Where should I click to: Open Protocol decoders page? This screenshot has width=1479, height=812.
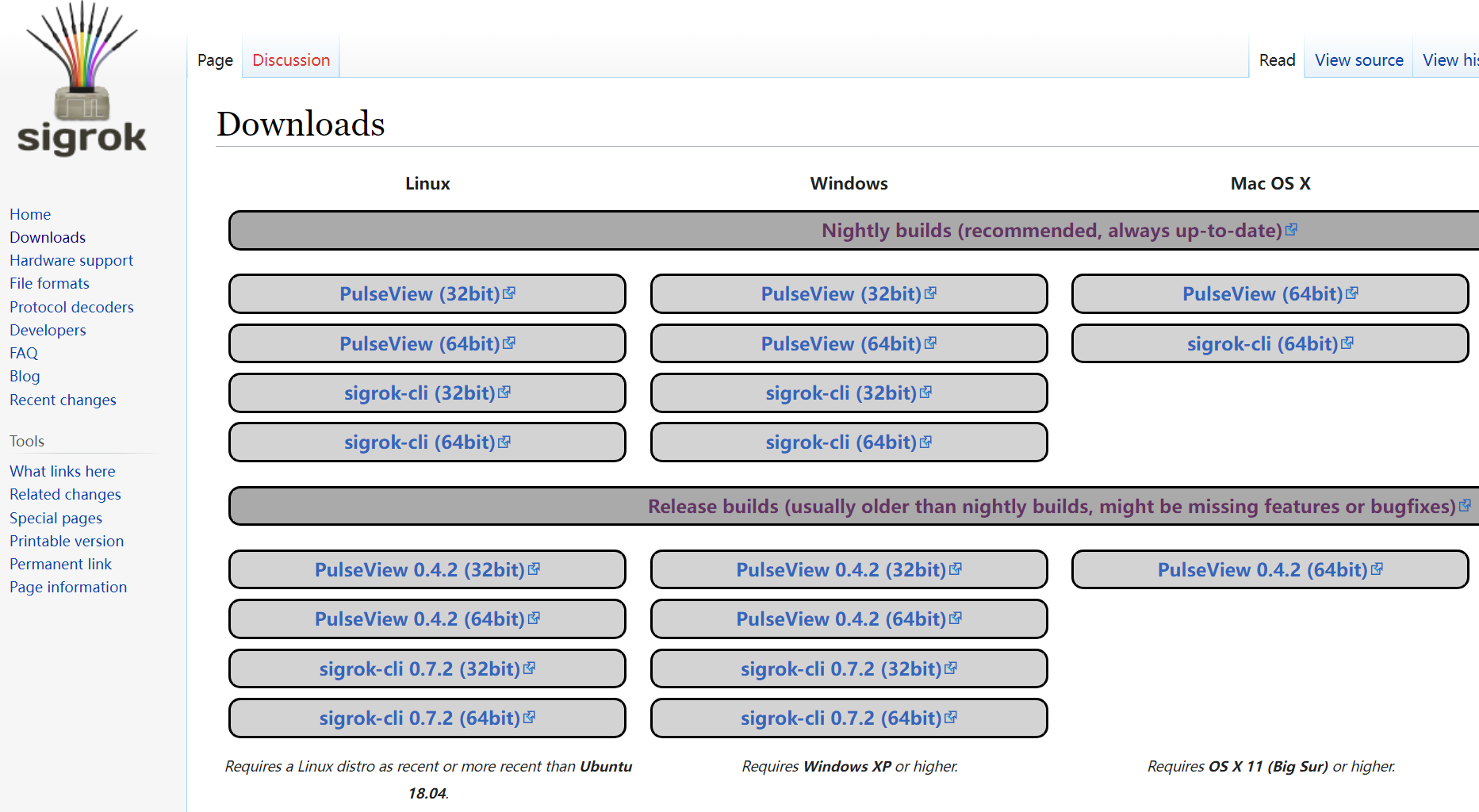[x=71, y=307]
